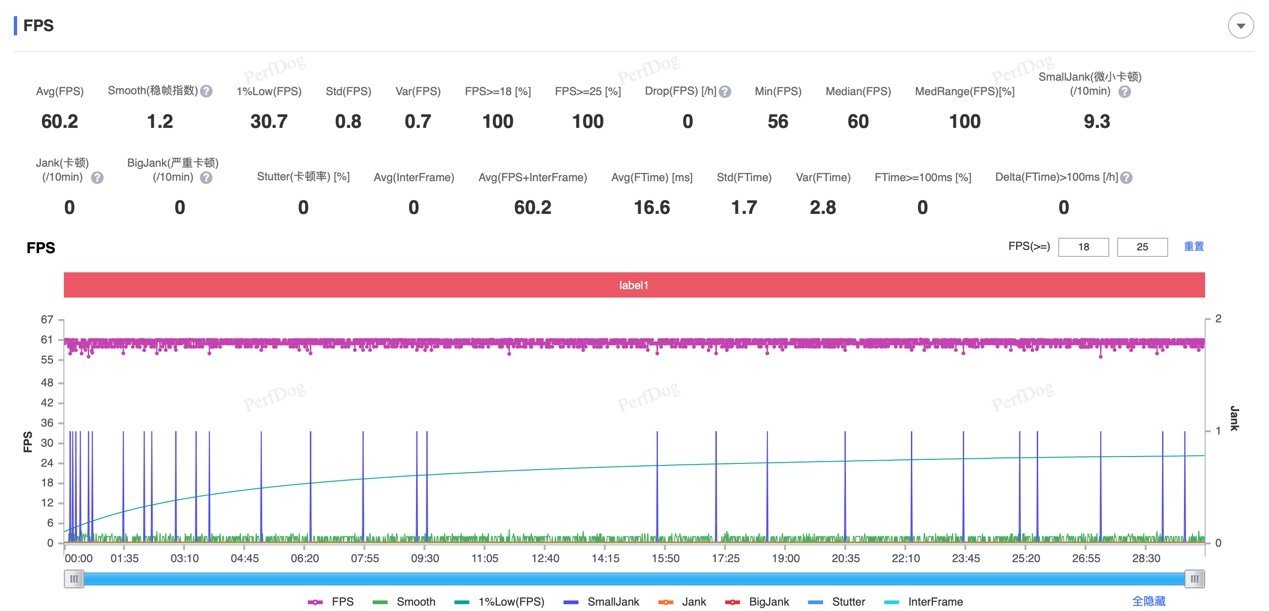Viewport: 1269px width, 611px height.
Task: Click the blue time range slider track
Action: pos(634,579)
